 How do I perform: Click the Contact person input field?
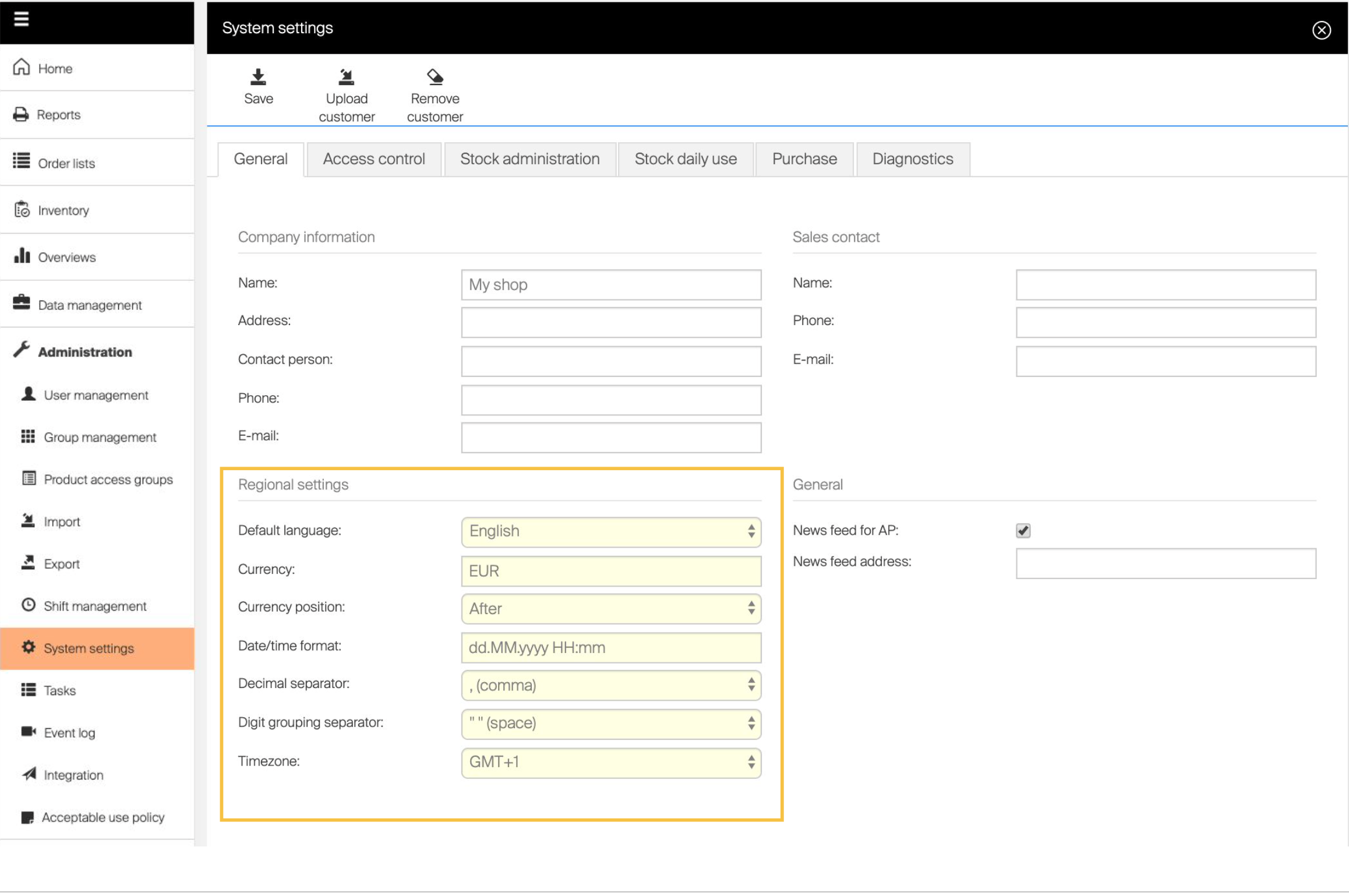pos(611,361)
